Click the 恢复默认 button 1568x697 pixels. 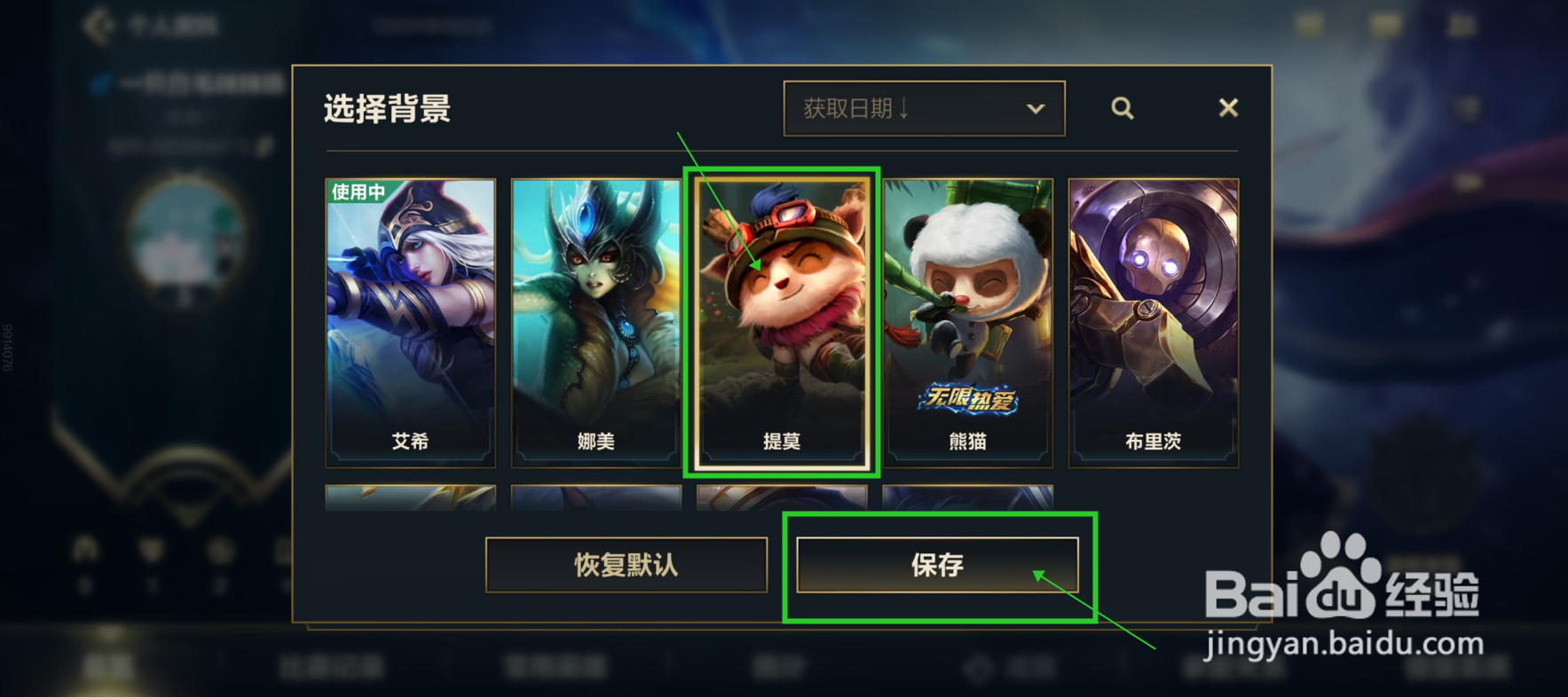tap(626, 565)
